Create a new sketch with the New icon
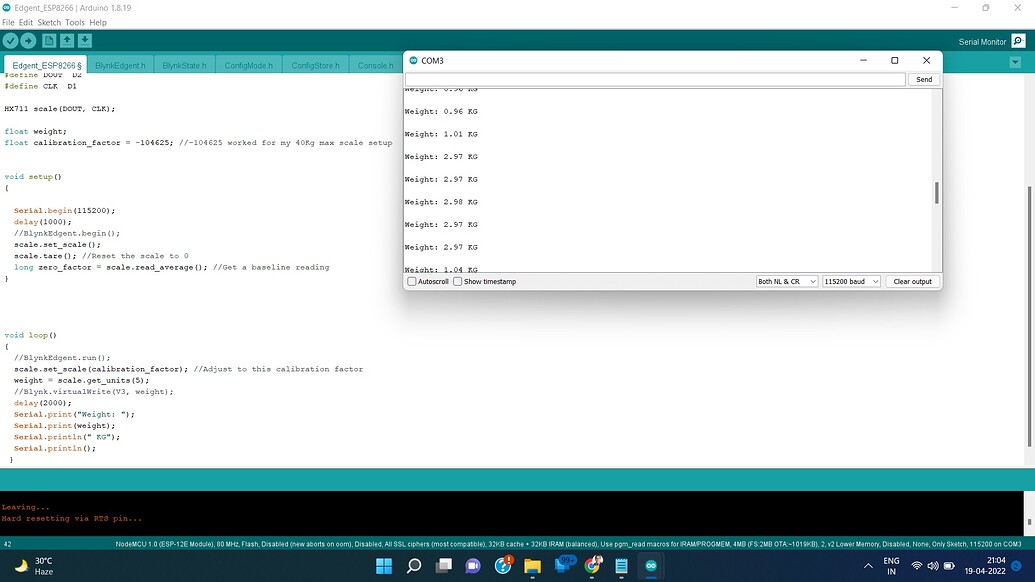The height and width of the screenshot is (582, 1035). click(49, 41)
